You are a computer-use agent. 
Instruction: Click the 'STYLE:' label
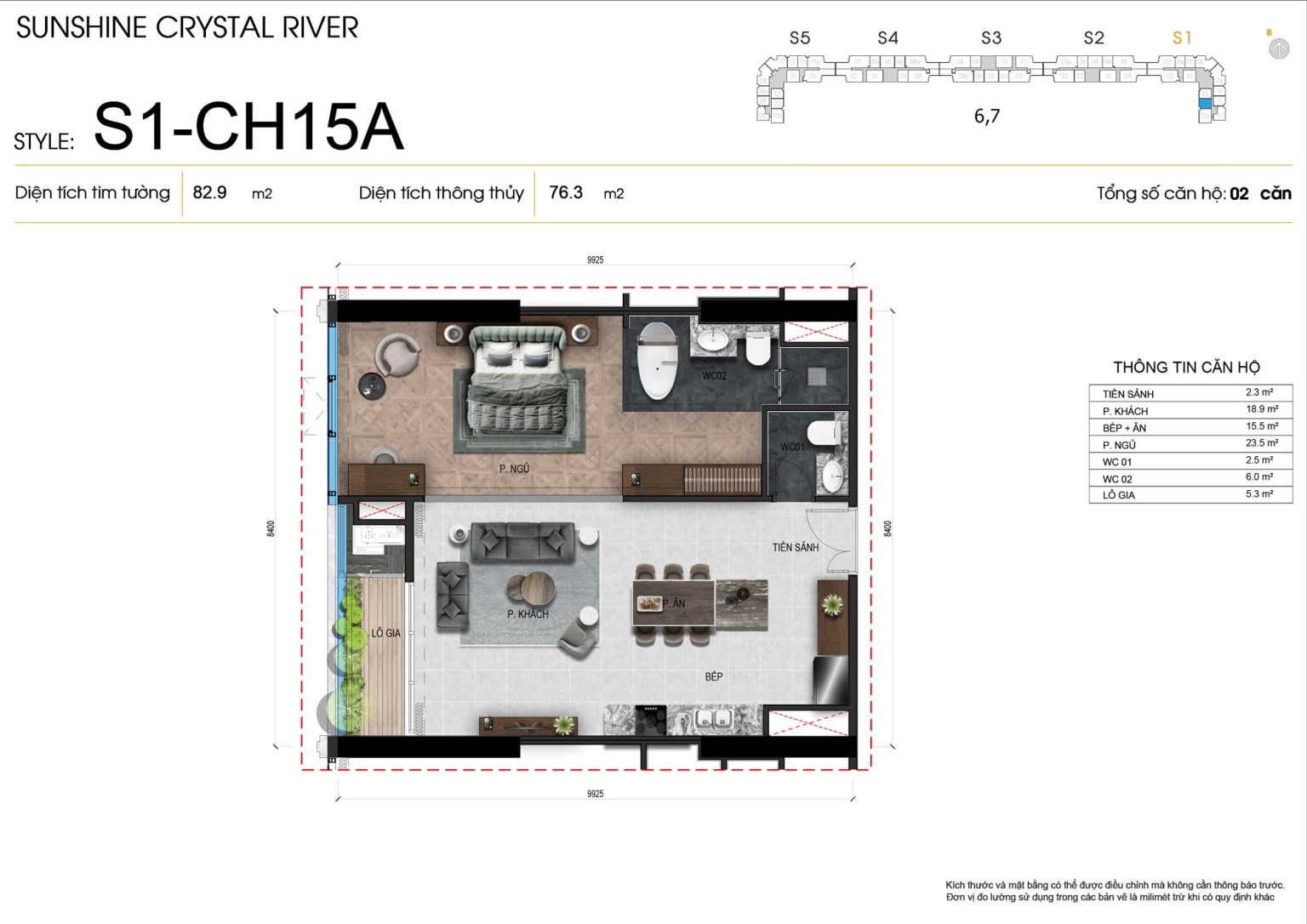point(44,141)
